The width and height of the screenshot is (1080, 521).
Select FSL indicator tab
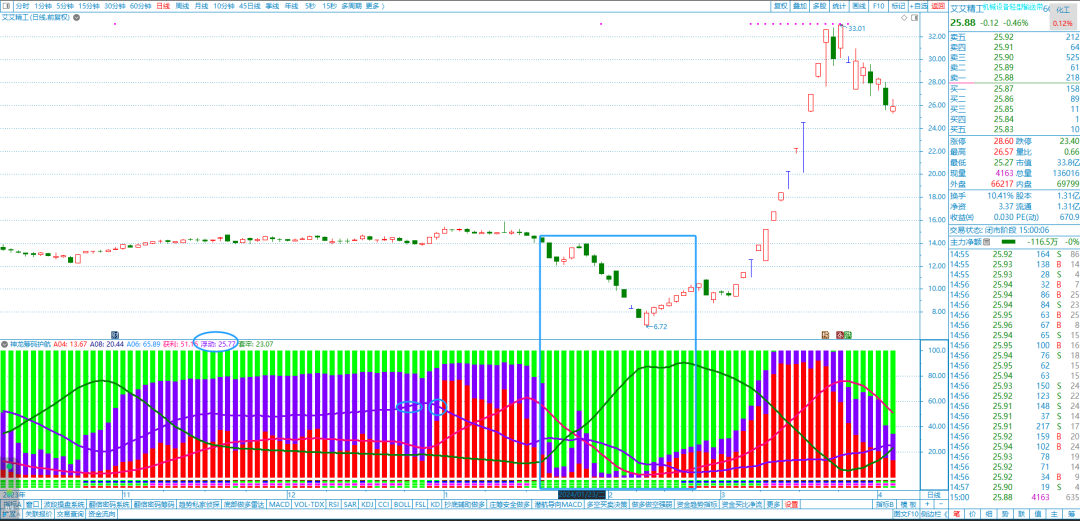tap(420, 504)
